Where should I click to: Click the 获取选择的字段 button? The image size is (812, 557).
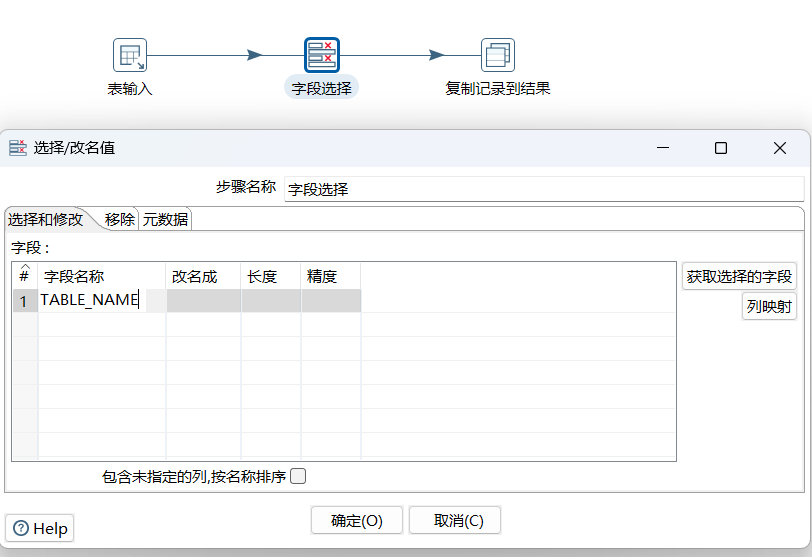[739, 276]
